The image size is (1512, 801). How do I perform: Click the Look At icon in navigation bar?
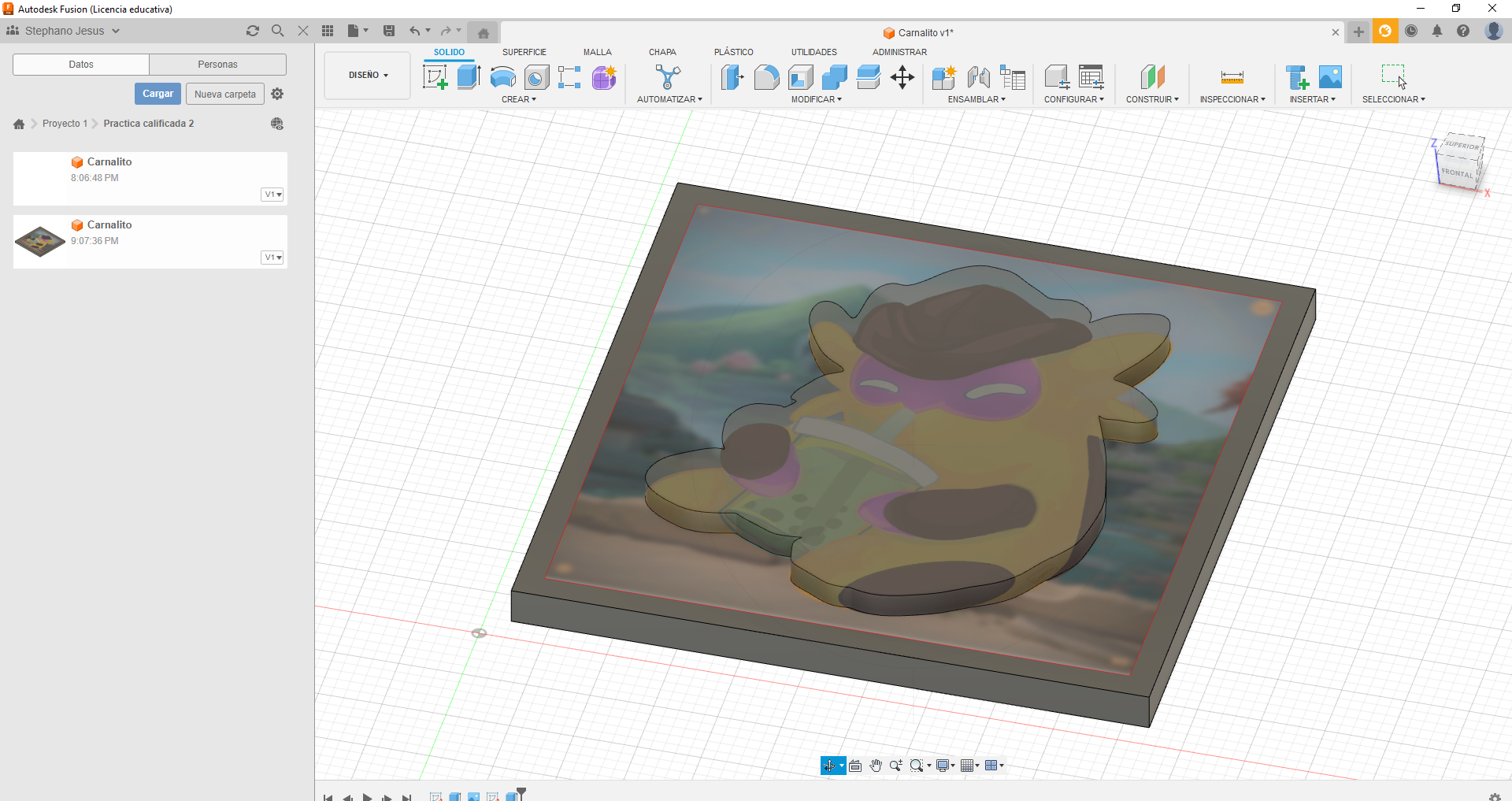click(x=855, y=766)
